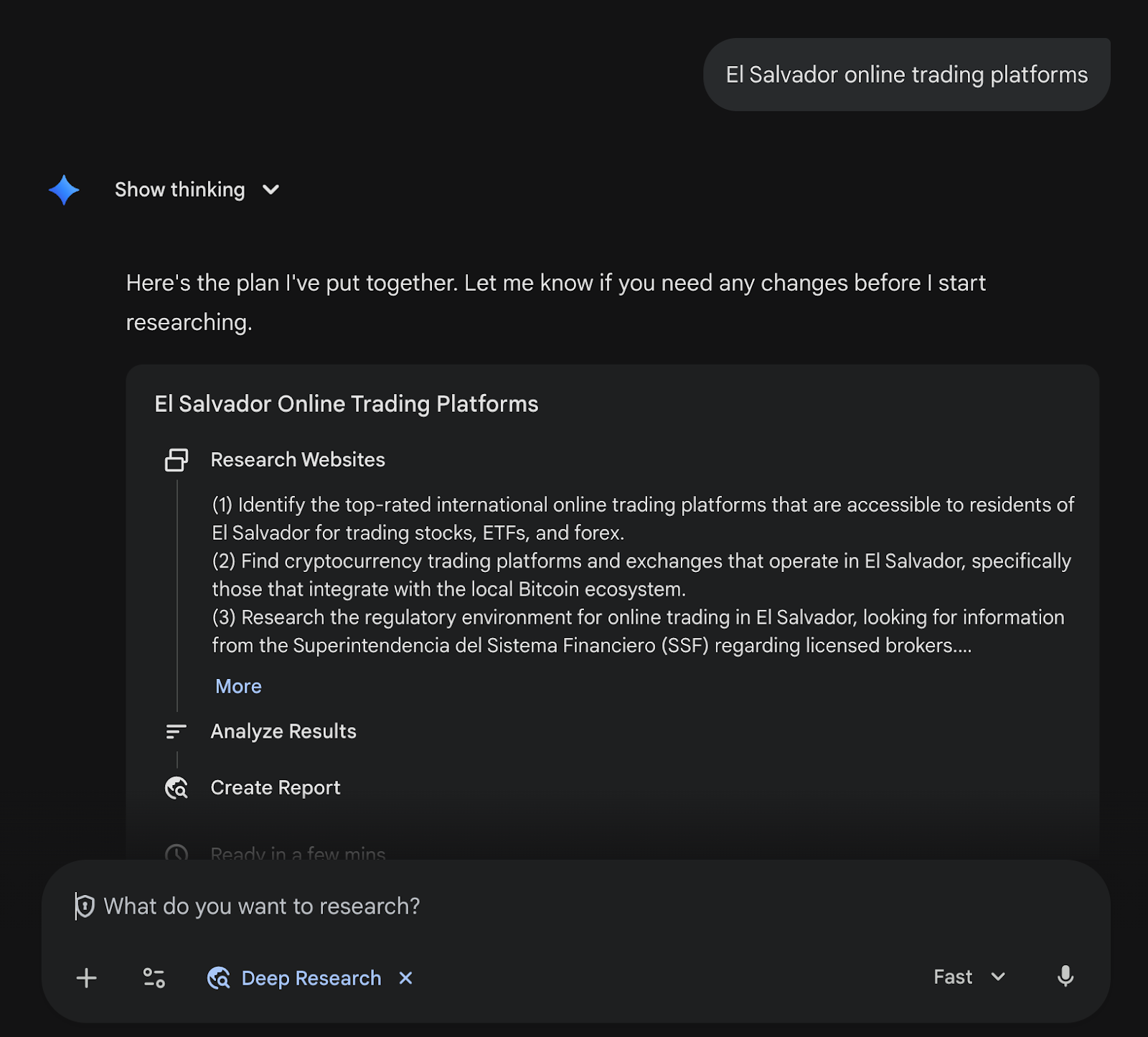1148x1037 pixels.
Task: Remove Deep Research mode with the X
Action: (x=406, y=978)
